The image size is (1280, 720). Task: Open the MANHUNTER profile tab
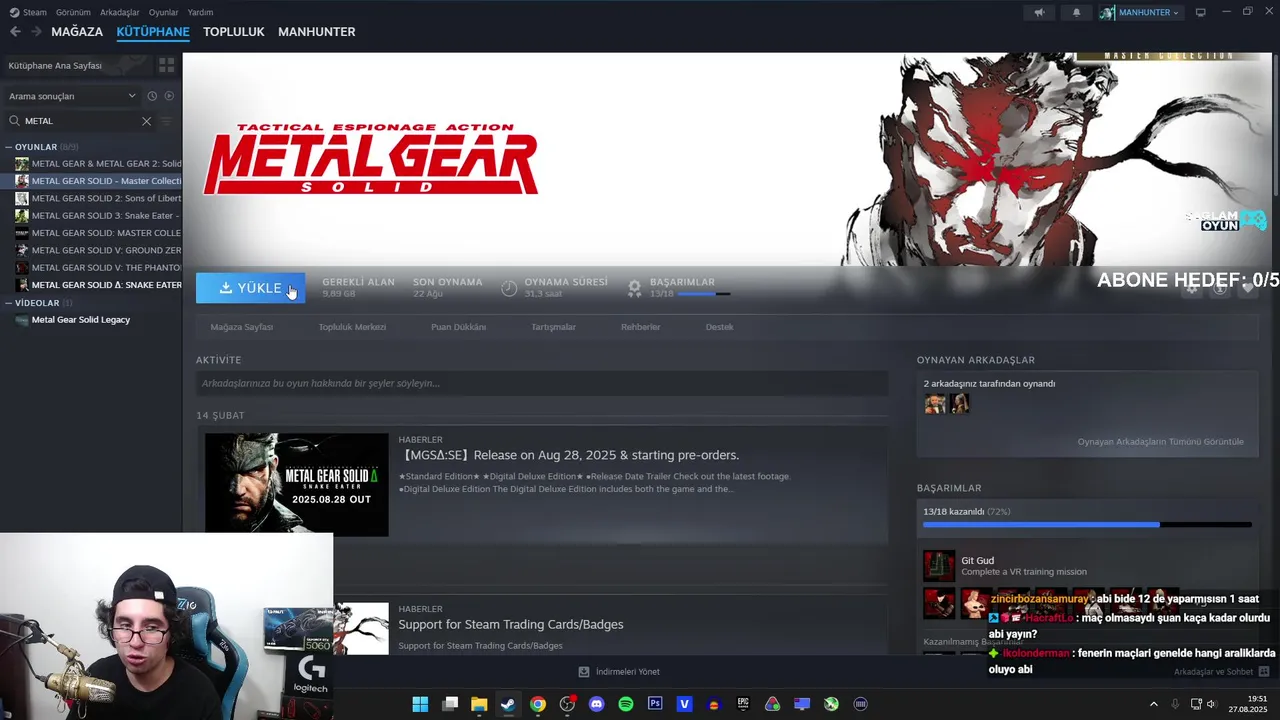click(316, 32)
